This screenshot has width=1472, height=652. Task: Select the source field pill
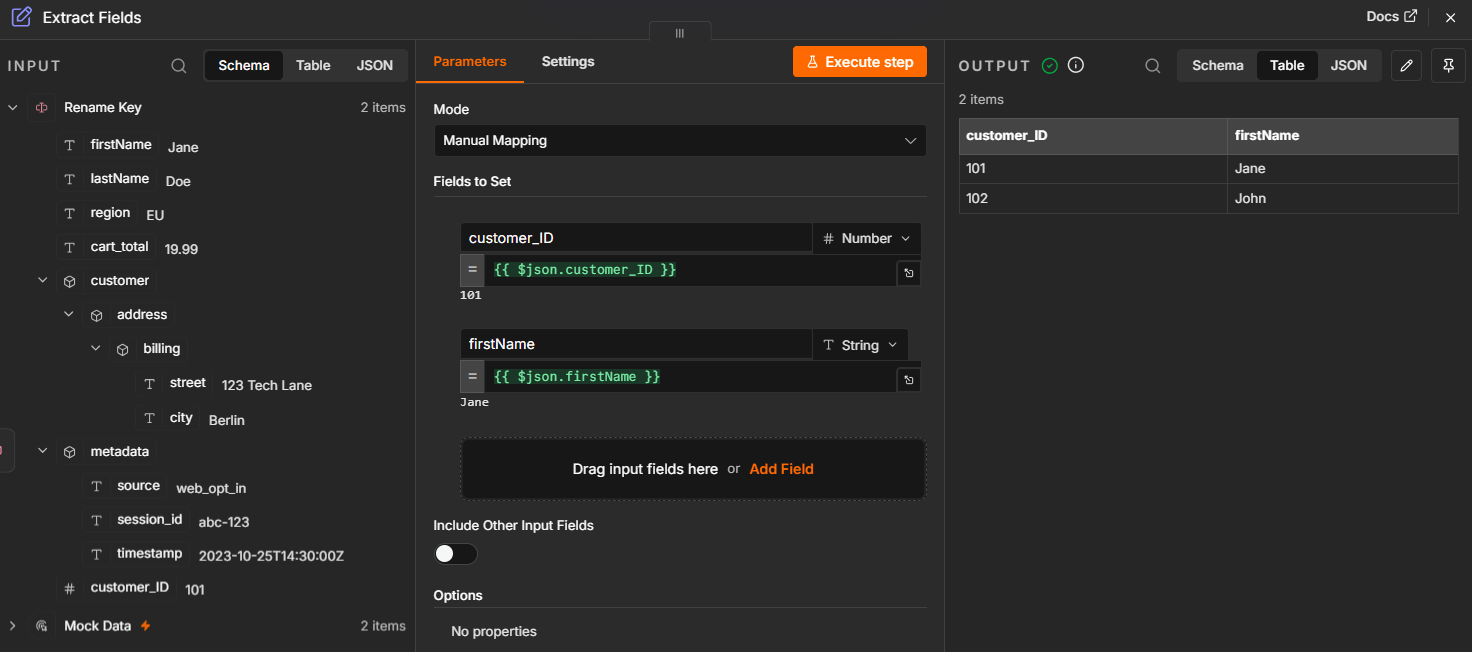(138, 486)
